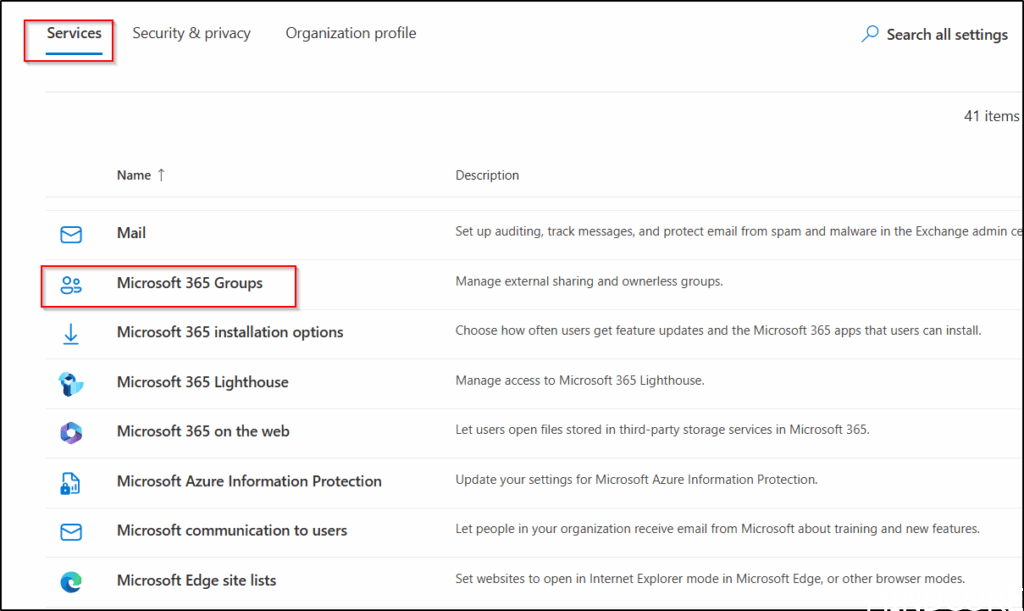The width and height of the screenshot is (1024, 611).
Task: Open Microsoft Edge site lists
Action: tap(196, 580)
